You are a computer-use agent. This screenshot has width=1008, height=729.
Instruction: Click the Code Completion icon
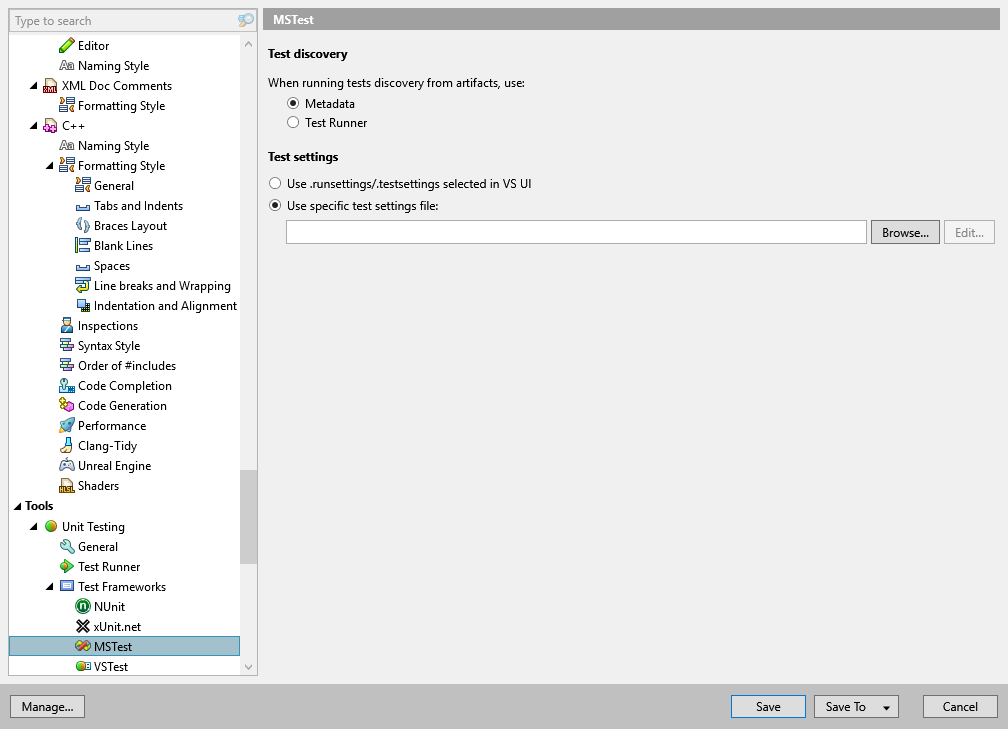point(67,386)
